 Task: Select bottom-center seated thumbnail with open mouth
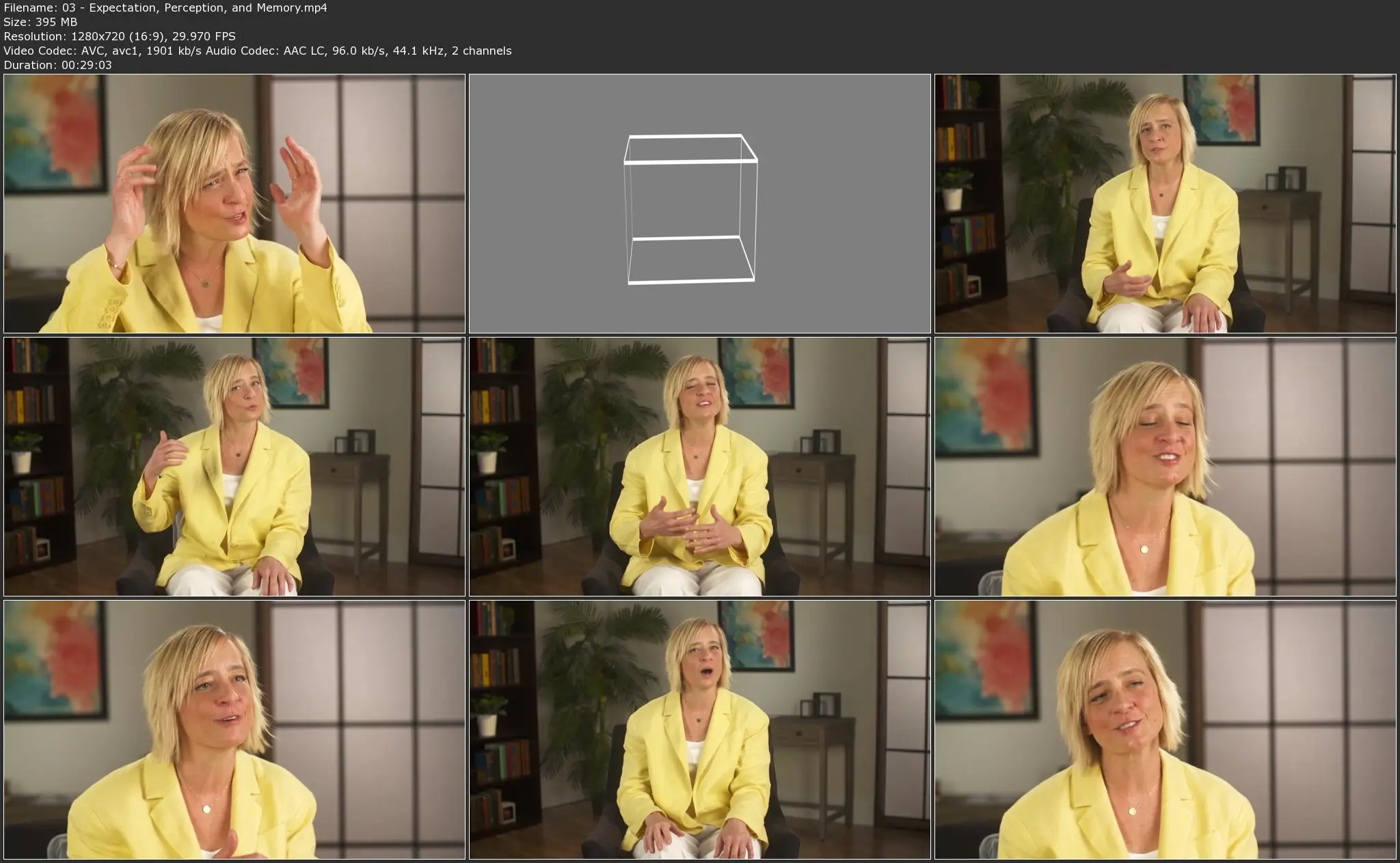699,730
